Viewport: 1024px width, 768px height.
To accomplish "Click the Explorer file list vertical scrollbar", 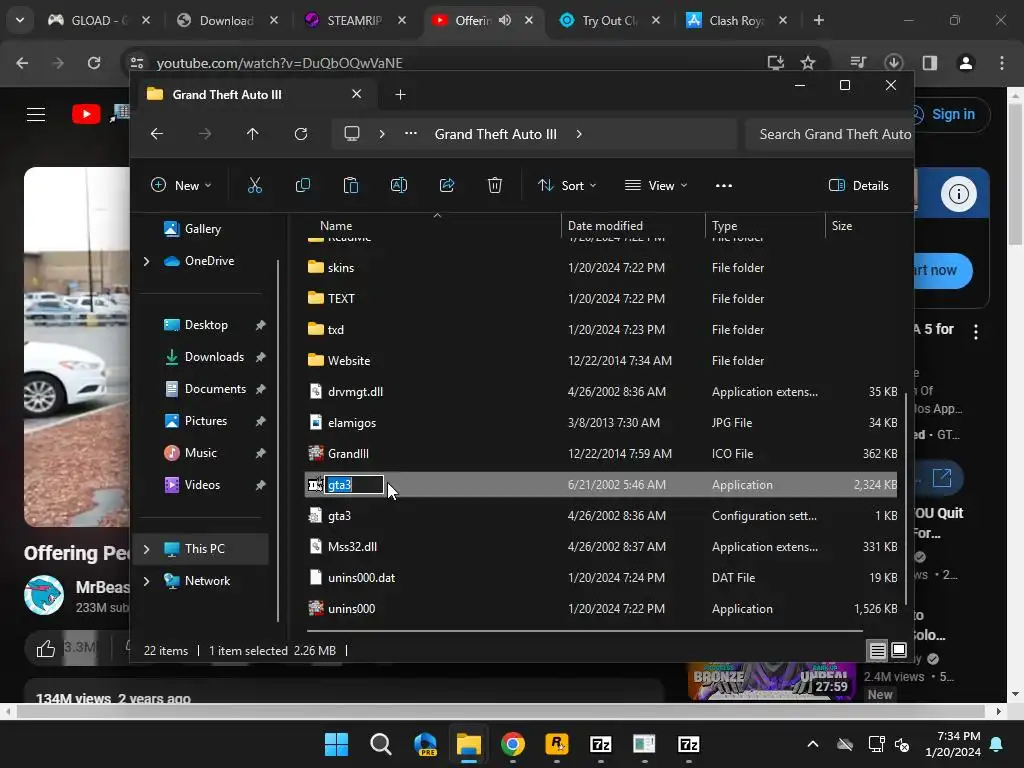I will click(906, 499).
